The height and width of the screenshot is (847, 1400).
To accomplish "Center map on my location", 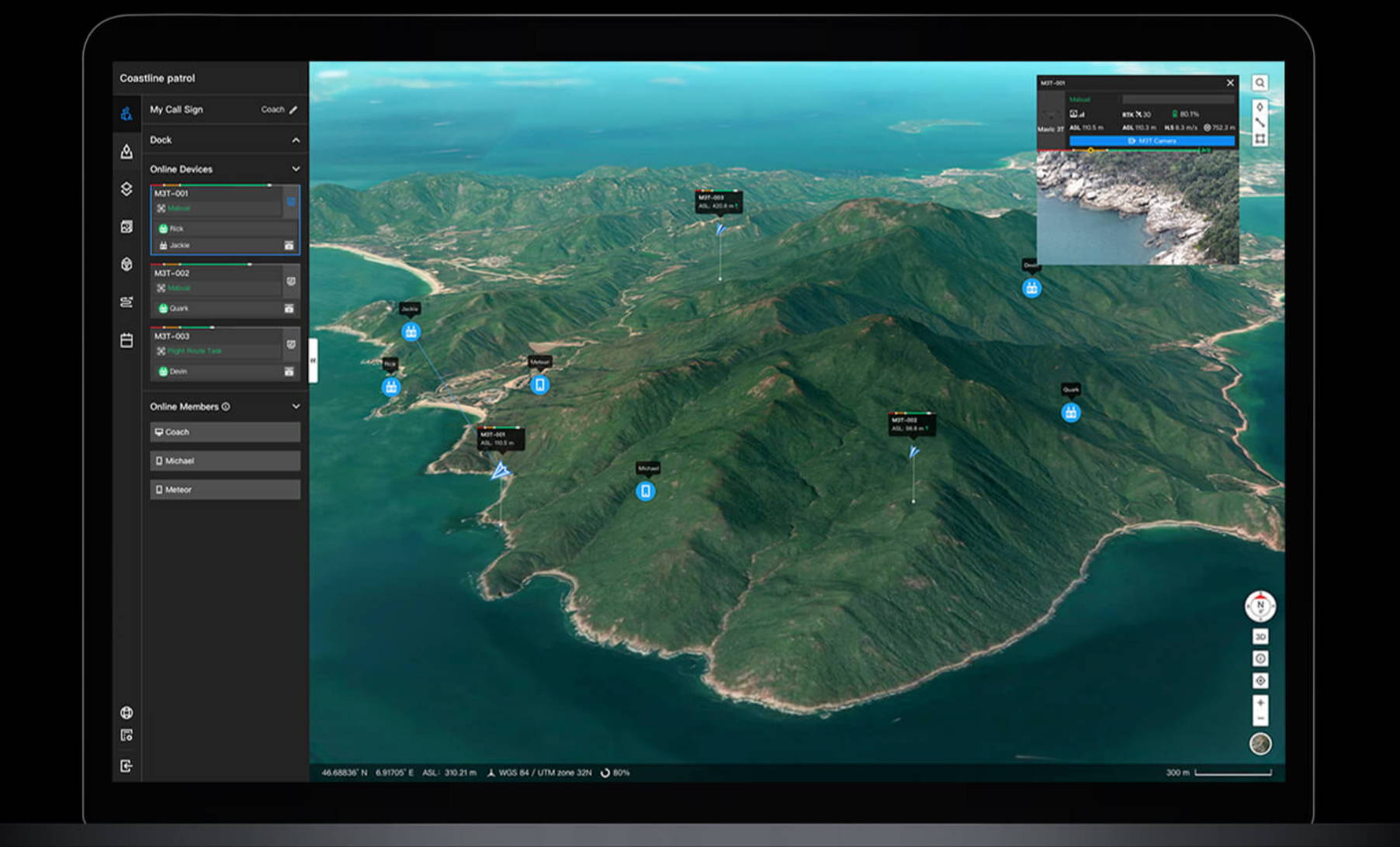I will tap(1260, 680).
